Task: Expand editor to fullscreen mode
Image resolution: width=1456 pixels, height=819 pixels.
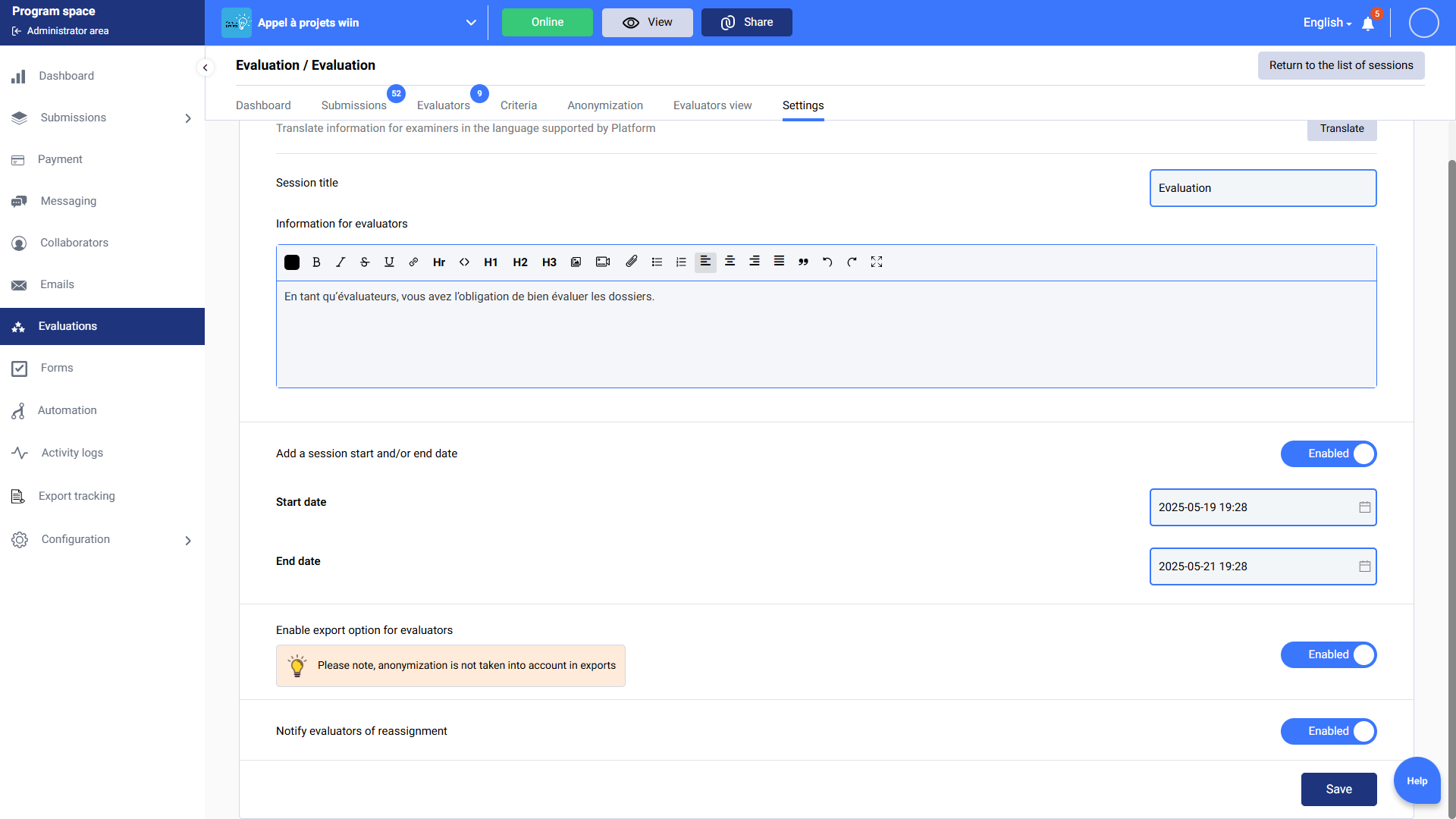Action: click(x=877, y=262)
